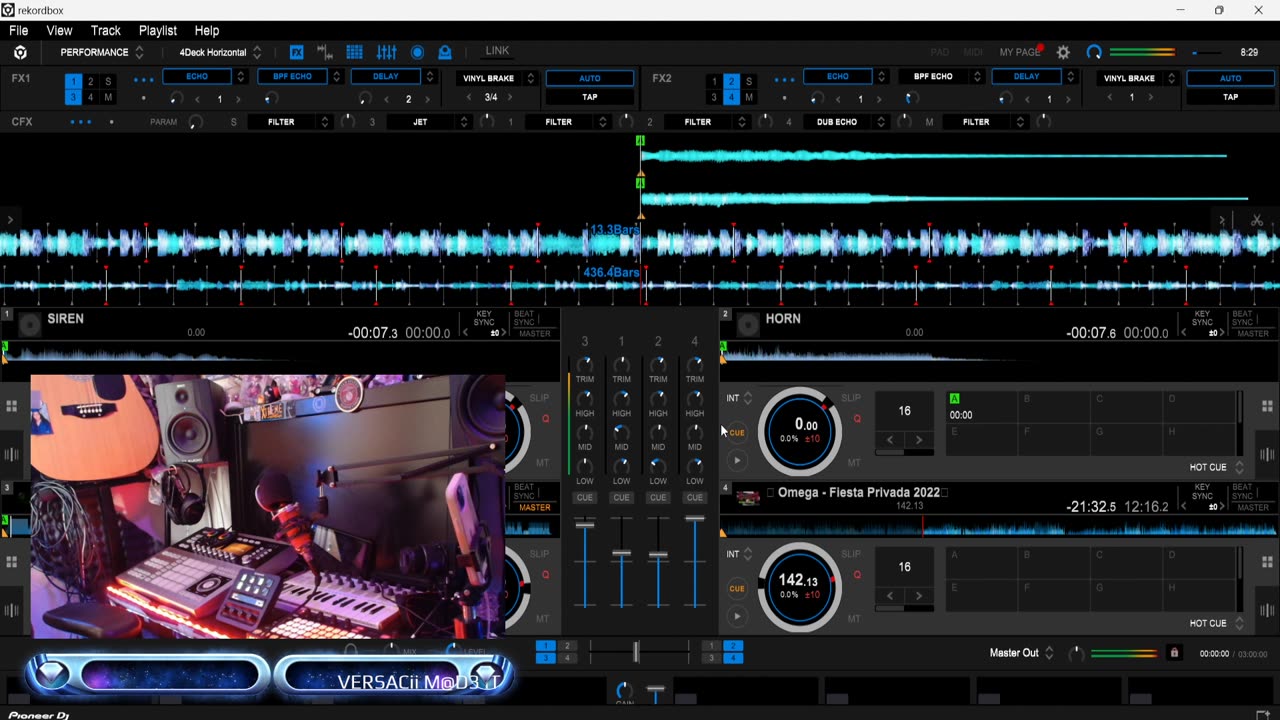1280x720 pixels.
Task: Click deck 2 loop halve left arrow
Action: click(x=890, y=439)
